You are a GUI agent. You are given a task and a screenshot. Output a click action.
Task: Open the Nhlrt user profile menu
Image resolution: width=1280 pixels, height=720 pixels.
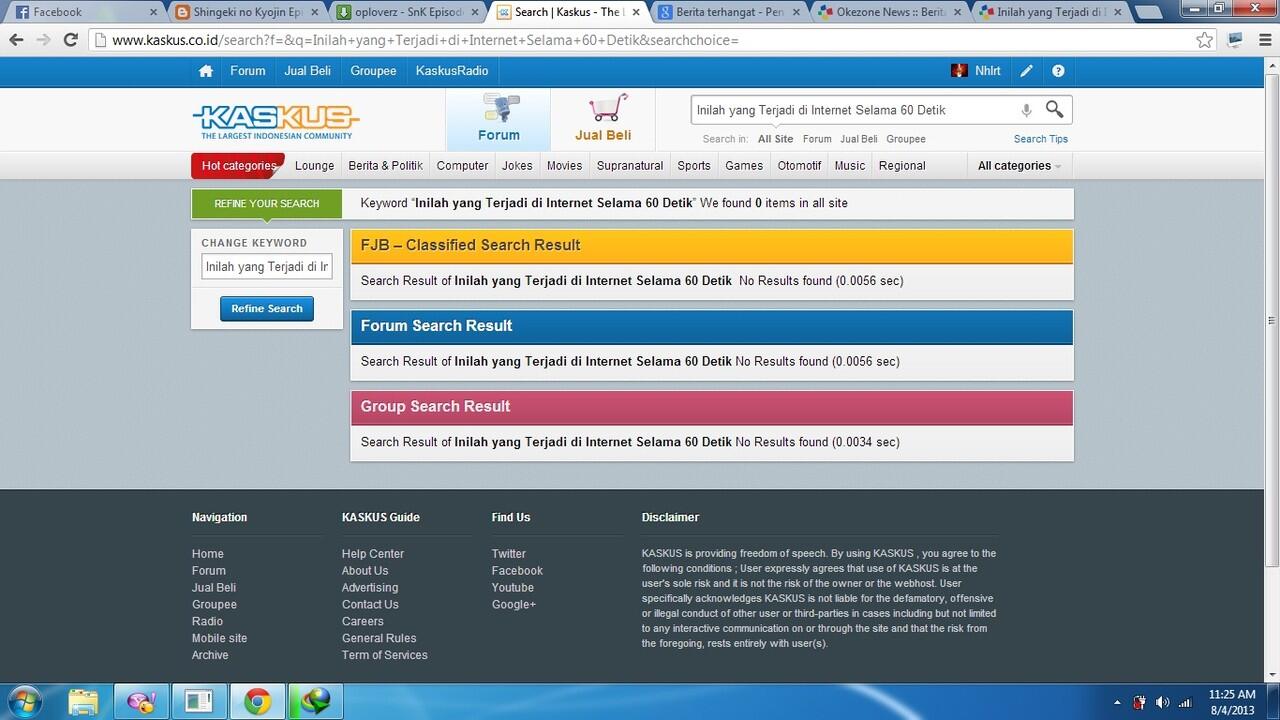pyautogui.click(x=976, y=71)
